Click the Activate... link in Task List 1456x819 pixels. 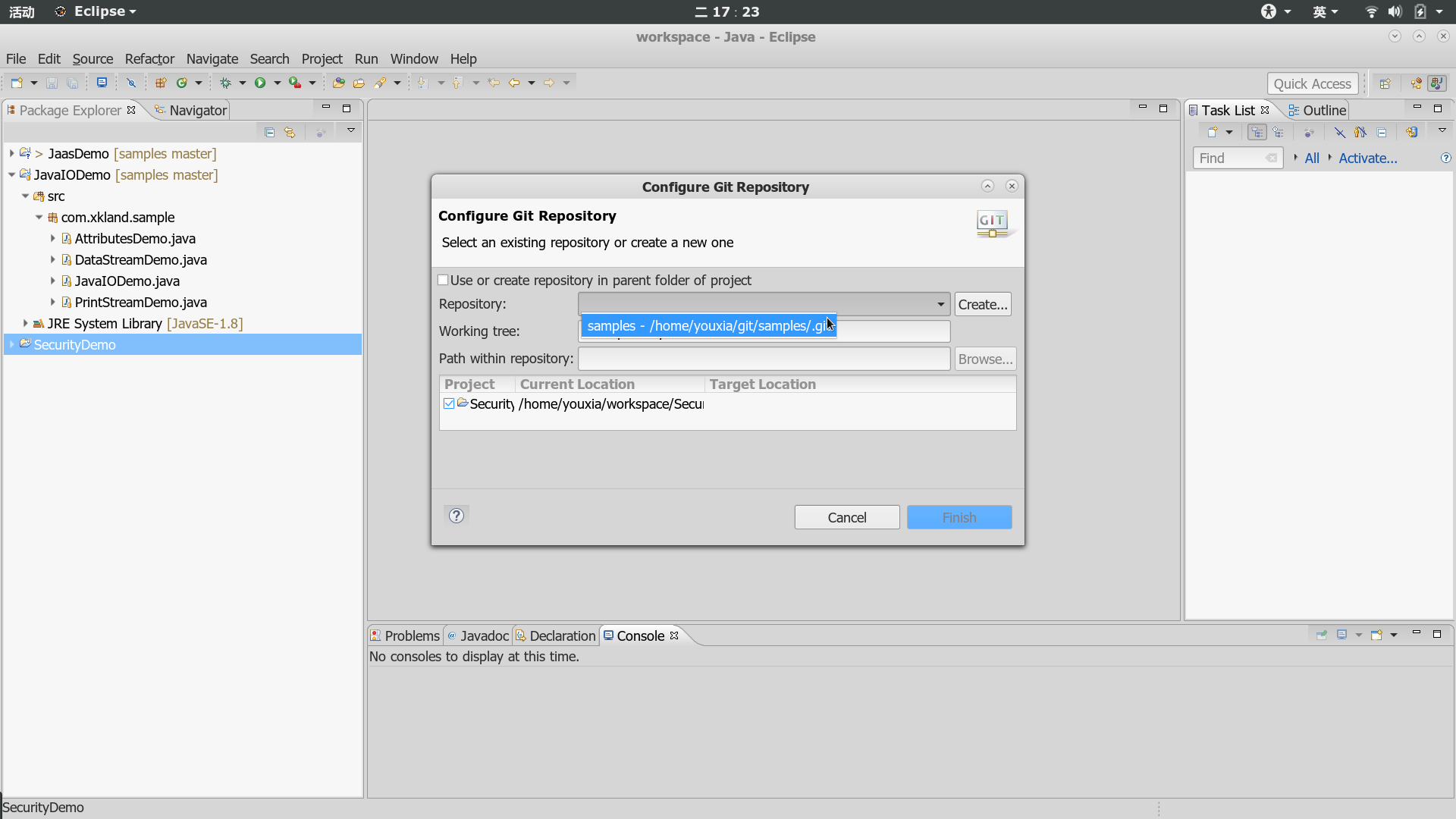tap(1368, 158)
